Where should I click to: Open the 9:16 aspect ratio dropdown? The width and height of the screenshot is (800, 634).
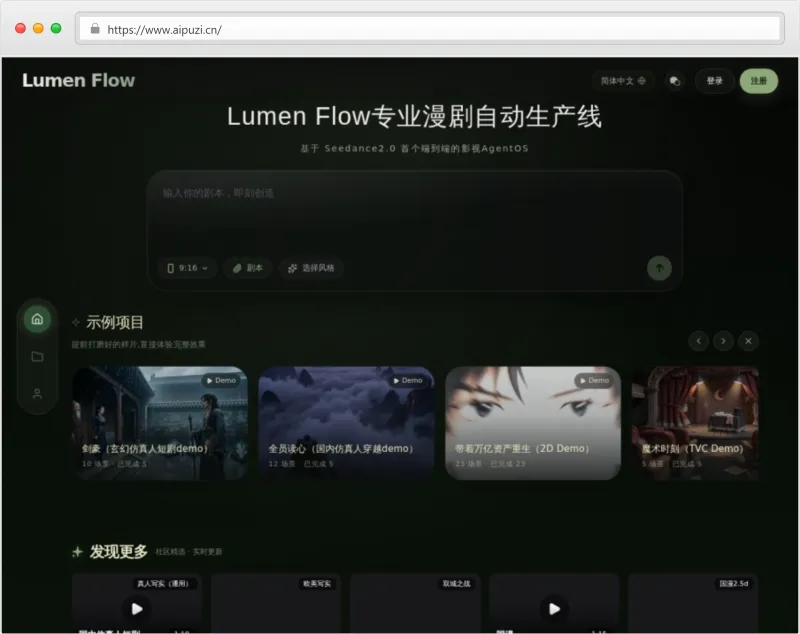point(187,268)
